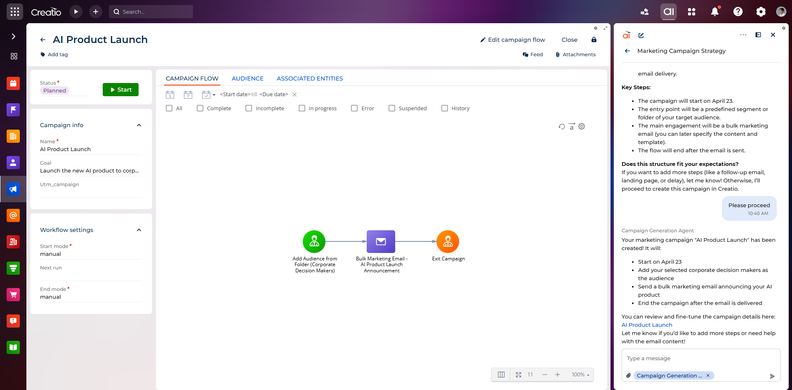Select the Bulk Marketing Email node
This screenshot has width=792, height=390.
pyautogui.click(x=381, y=241)
